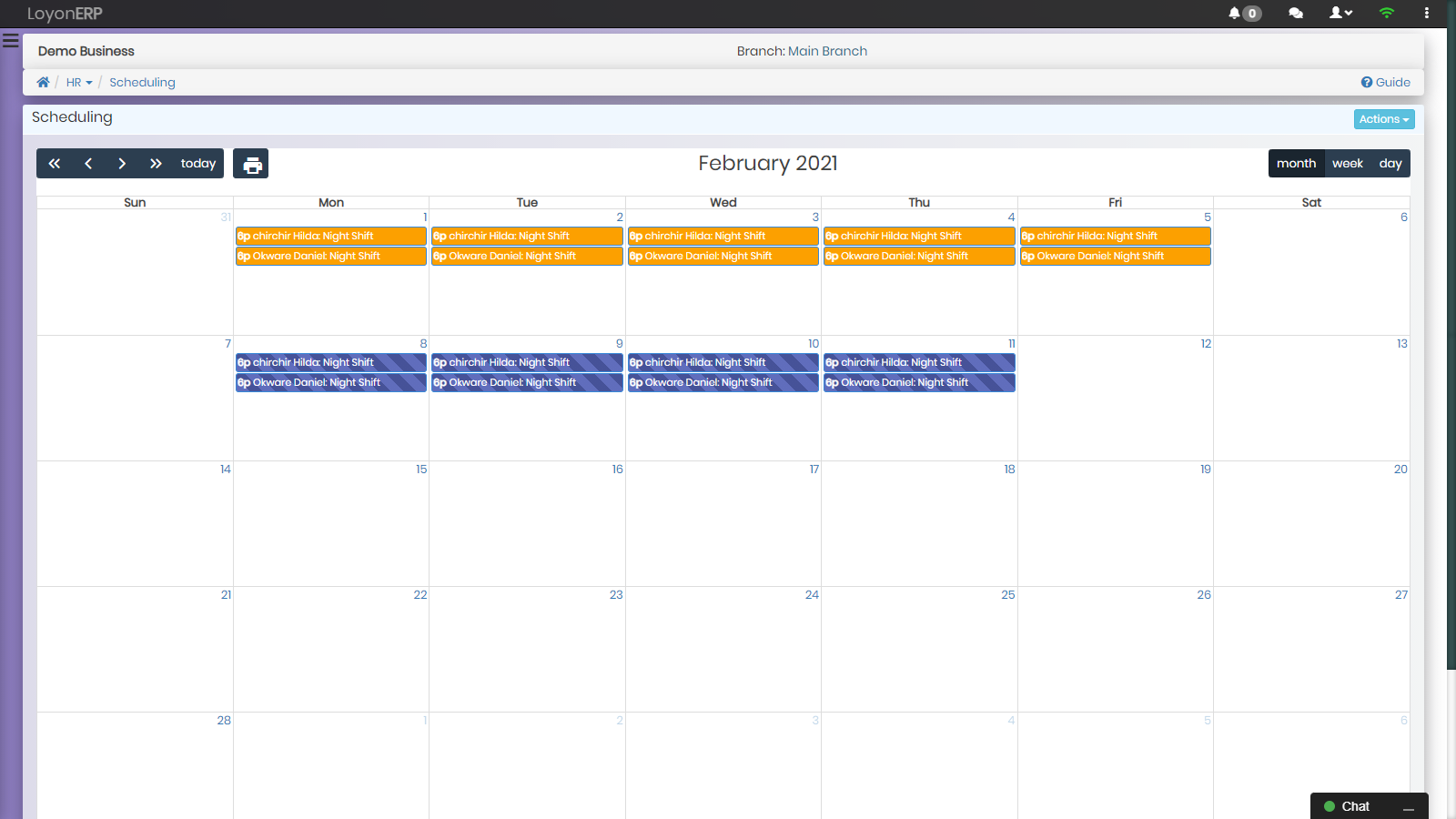Open chirchir Hilda Night Shift on Thursday 11
This screenshot has height=819, width=1456.
pyautogui.click(x=919, y=362)
